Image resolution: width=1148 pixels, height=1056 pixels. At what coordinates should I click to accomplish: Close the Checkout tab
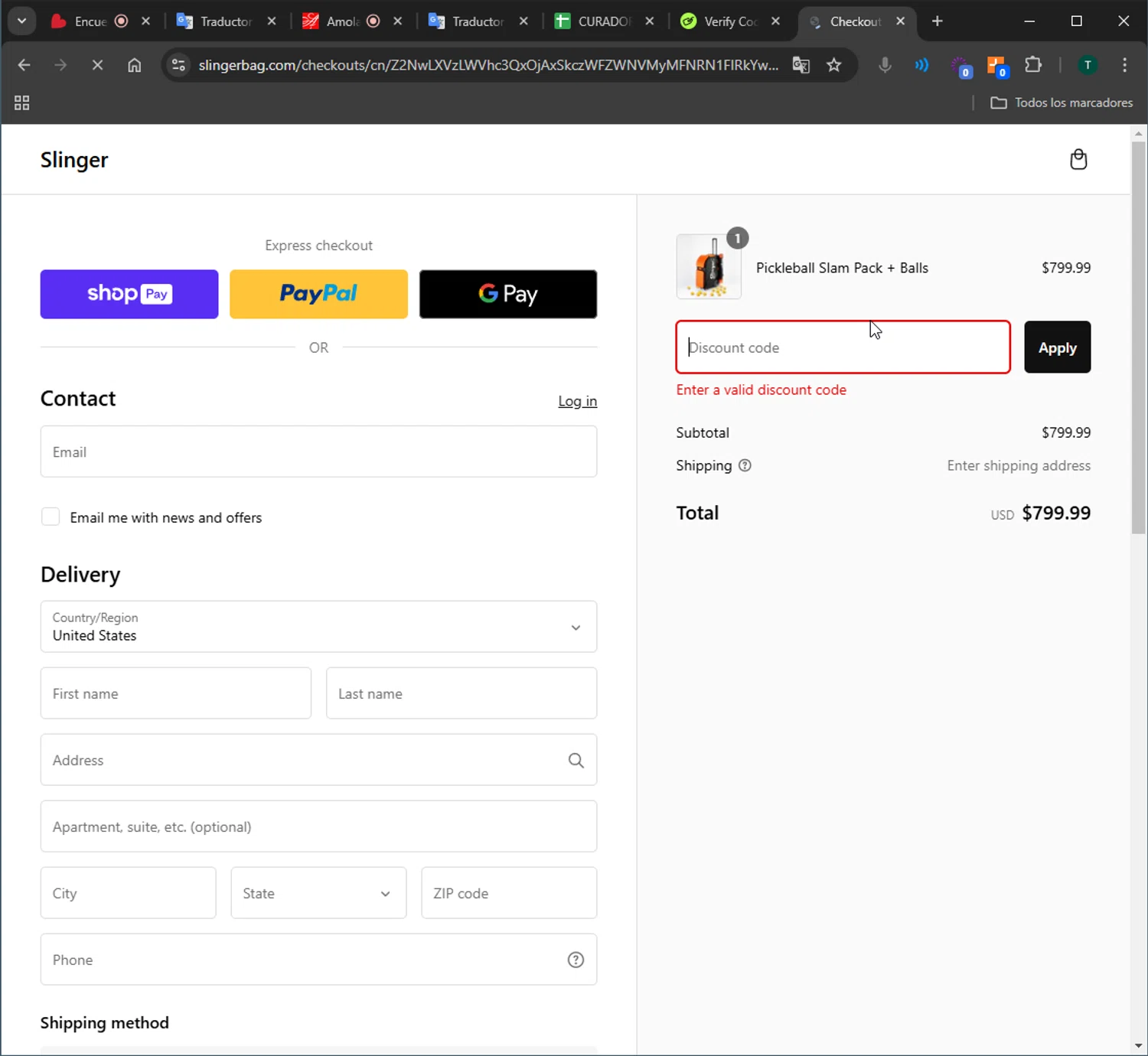(901, 21)
